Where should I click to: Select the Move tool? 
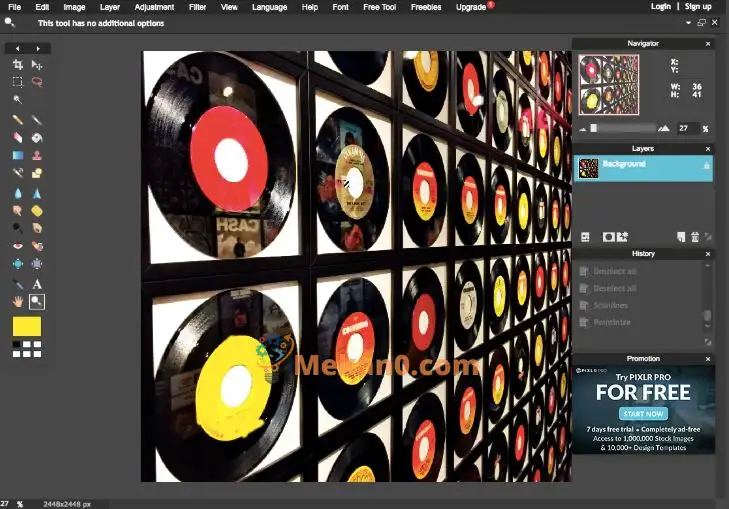point(37,65)
